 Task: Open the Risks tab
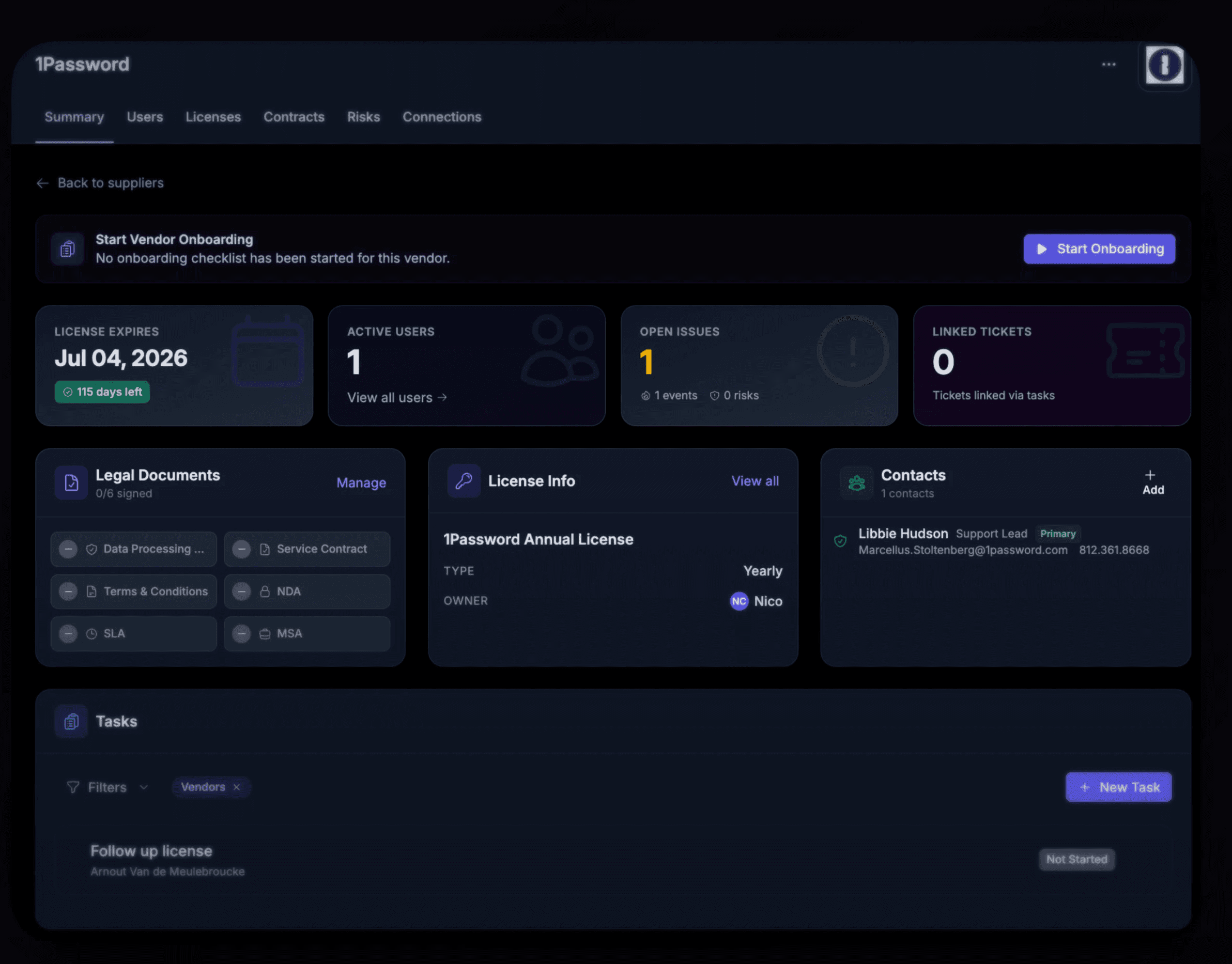363,117
